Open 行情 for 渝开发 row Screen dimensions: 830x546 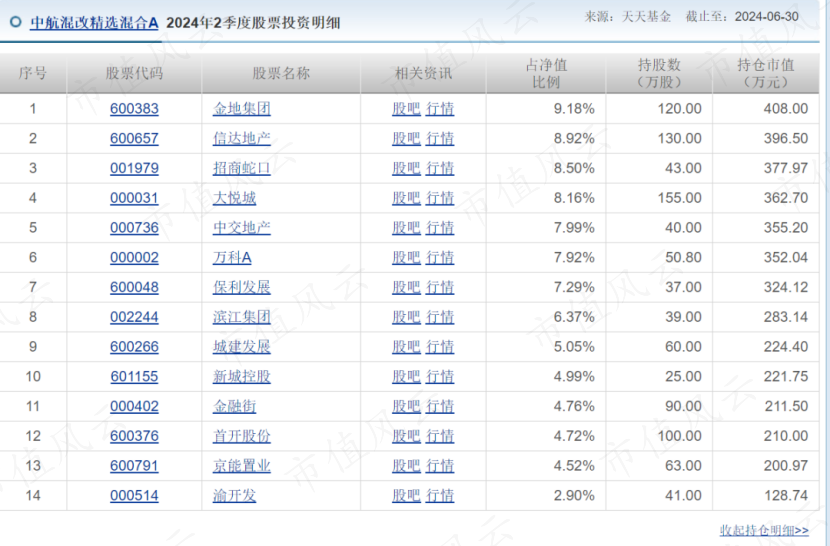[440, 495]
